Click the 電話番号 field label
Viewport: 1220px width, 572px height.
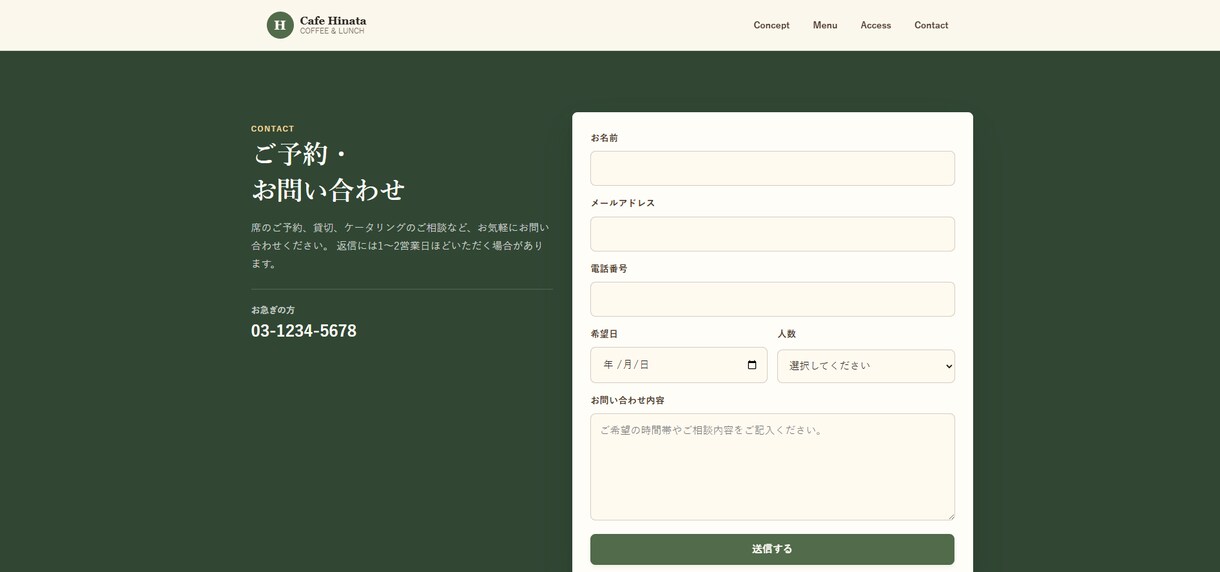tap(609, 269)
